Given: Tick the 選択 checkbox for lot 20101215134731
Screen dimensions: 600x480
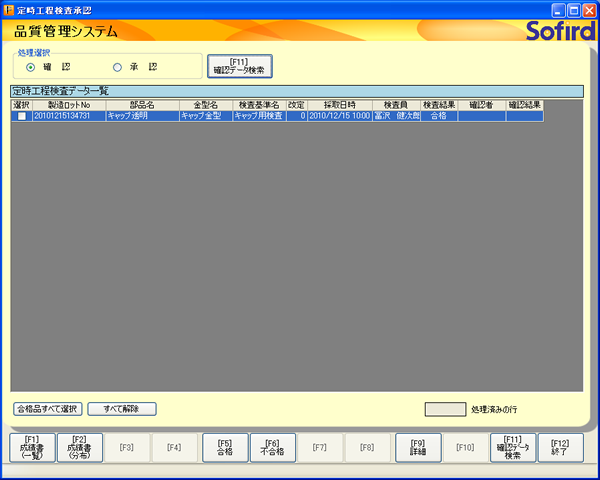Looking at the screenshot, I should 21,116.
